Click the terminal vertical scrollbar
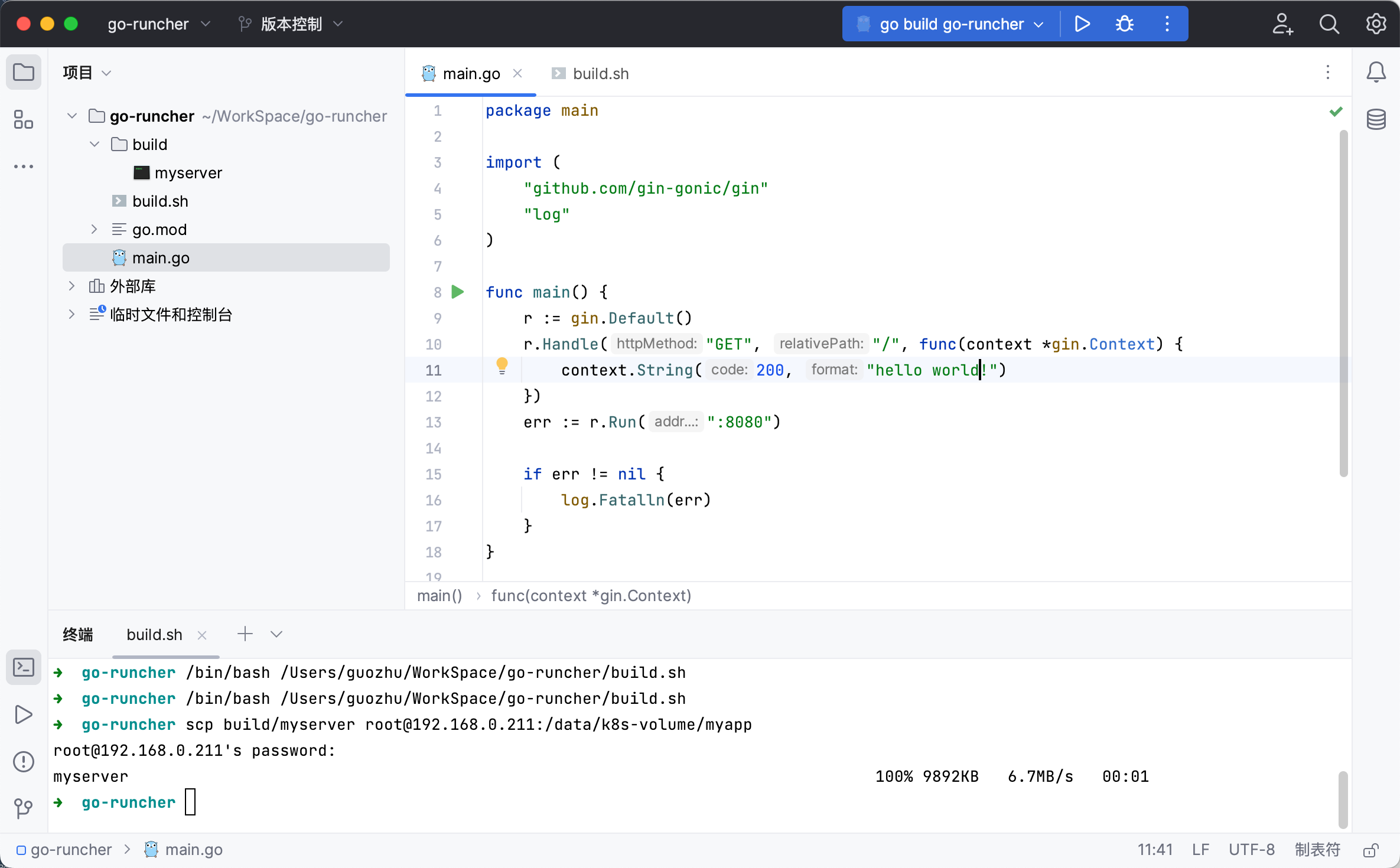 [1343, 800]
